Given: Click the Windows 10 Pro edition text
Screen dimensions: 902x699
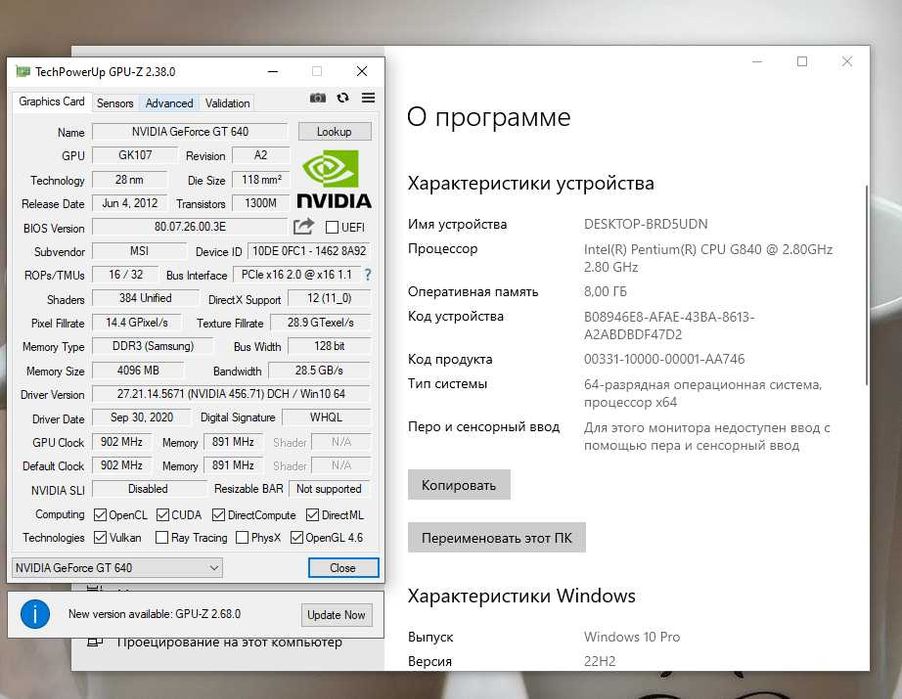Looking at the screenshot, I should 632,637.
